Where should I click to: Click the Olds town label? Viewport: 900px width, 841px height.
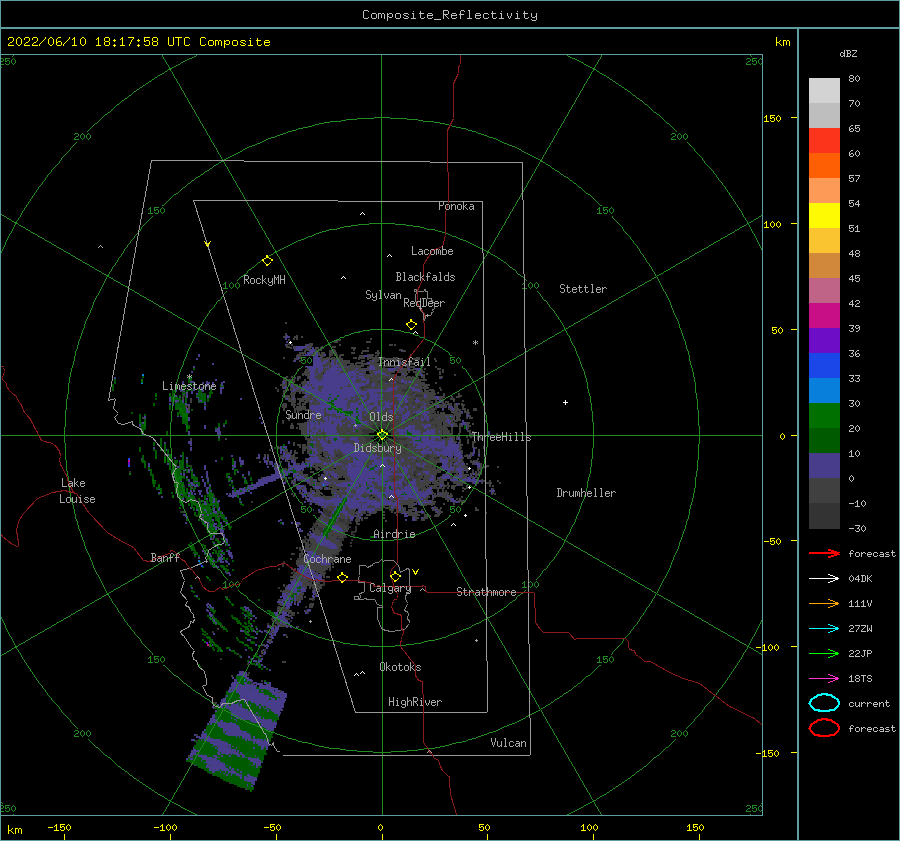pos(381,417)
